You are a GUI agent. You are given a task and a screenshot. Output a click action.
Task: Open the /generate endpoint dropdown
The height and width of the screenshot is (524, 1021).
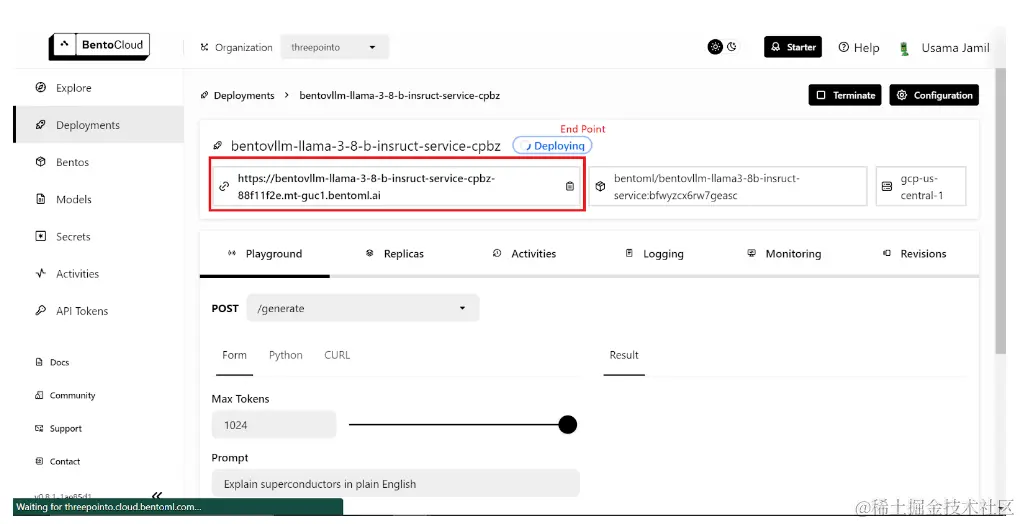coord(363,308)
